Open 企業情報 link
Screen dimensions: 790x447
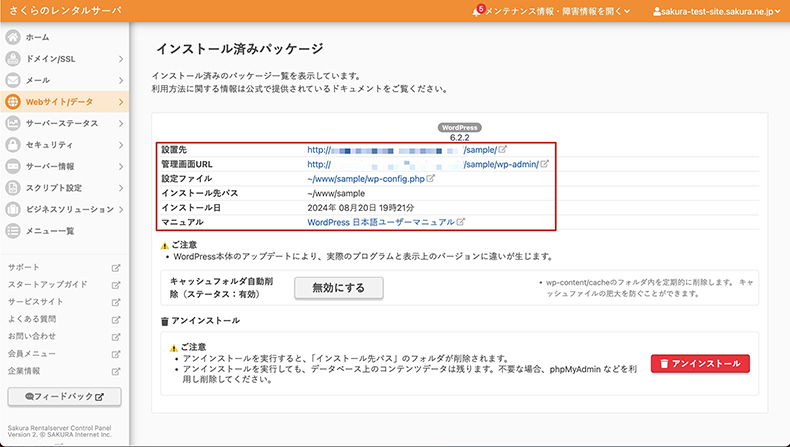tap(24, 371)
